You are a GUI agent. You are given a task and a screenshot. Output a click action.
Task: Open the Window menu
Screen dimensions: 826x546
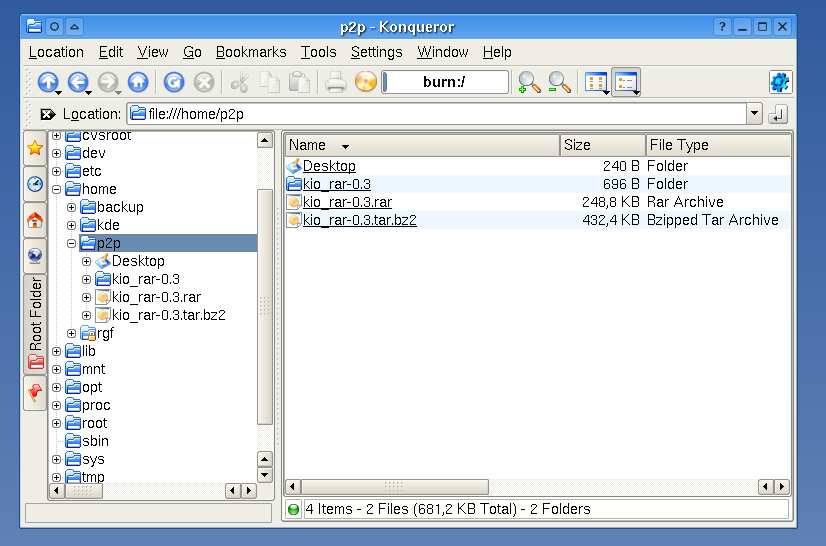[x=442, y=52]
